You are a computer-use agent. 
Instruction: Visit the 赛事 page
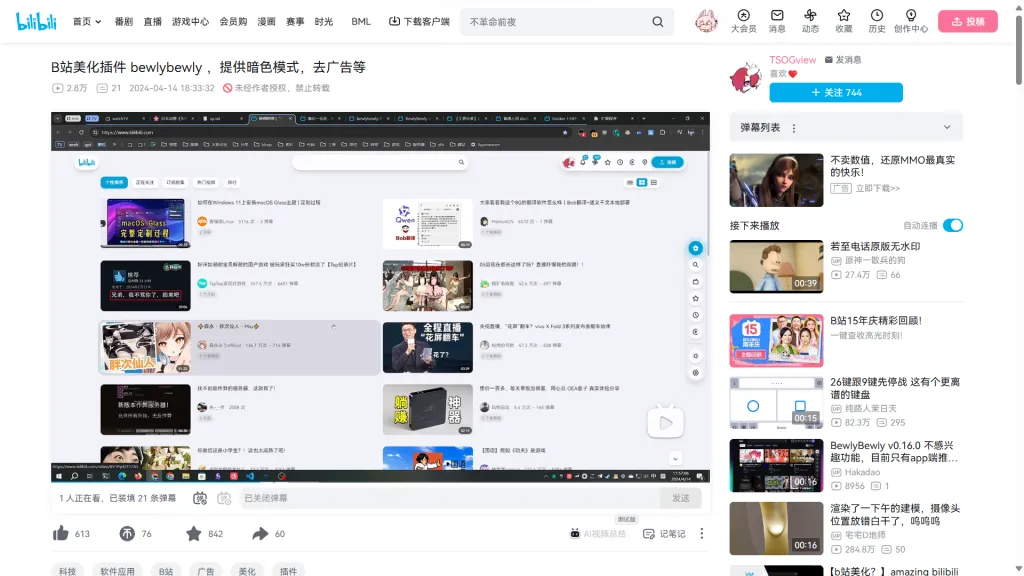point(295,22)
